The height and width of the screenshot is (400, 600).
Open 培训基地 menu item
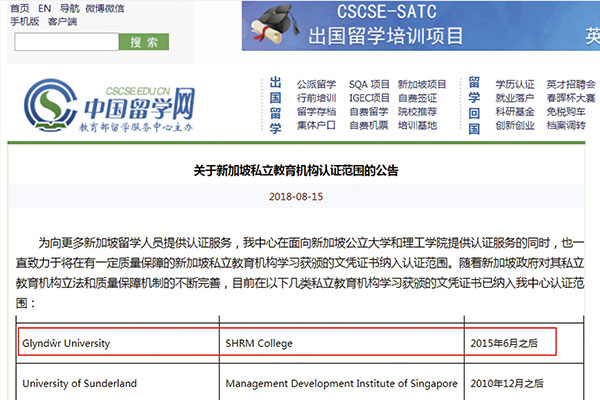coord(417,125)
